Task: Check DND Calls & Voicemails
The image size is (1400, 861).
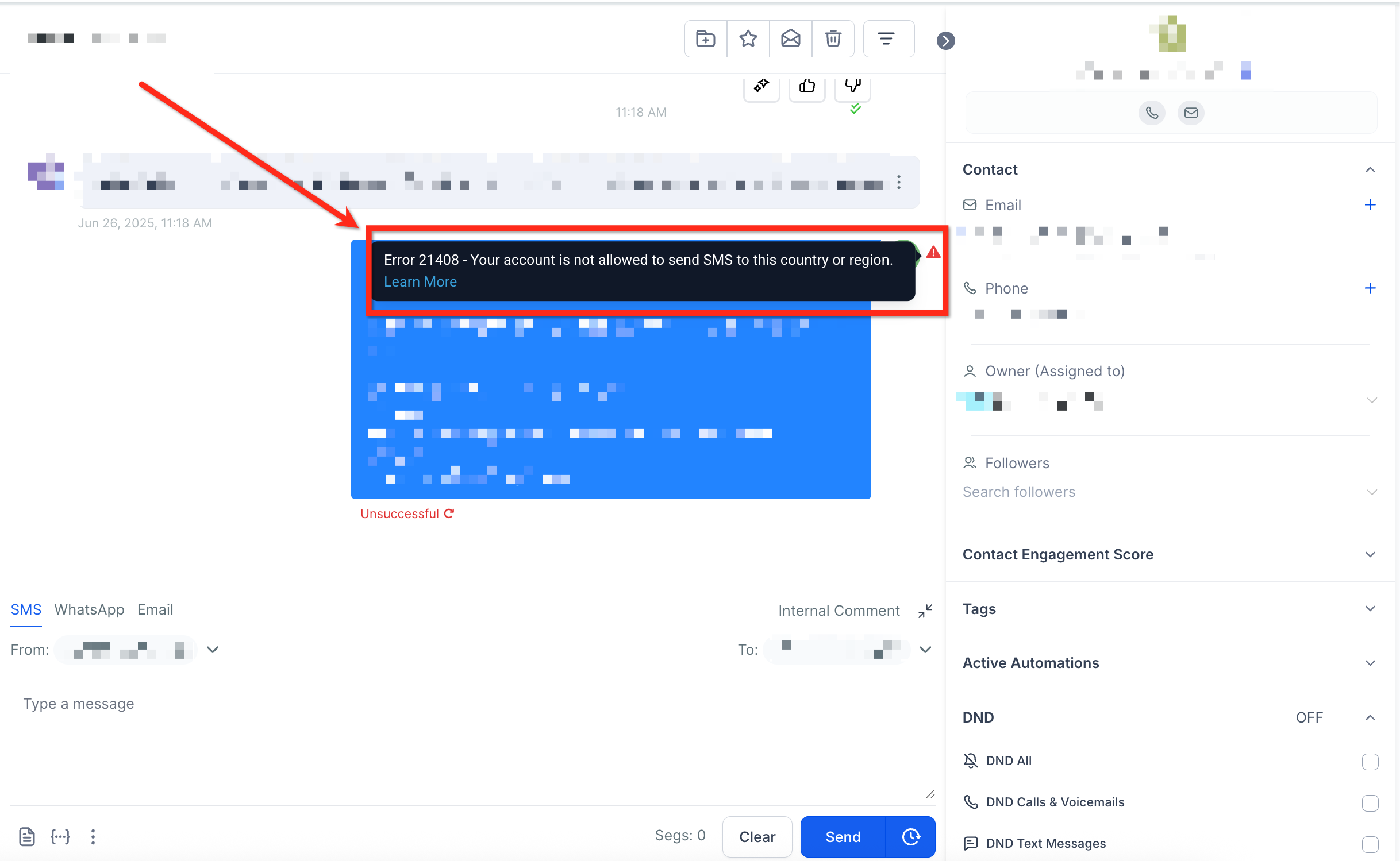Action: 1370,802
